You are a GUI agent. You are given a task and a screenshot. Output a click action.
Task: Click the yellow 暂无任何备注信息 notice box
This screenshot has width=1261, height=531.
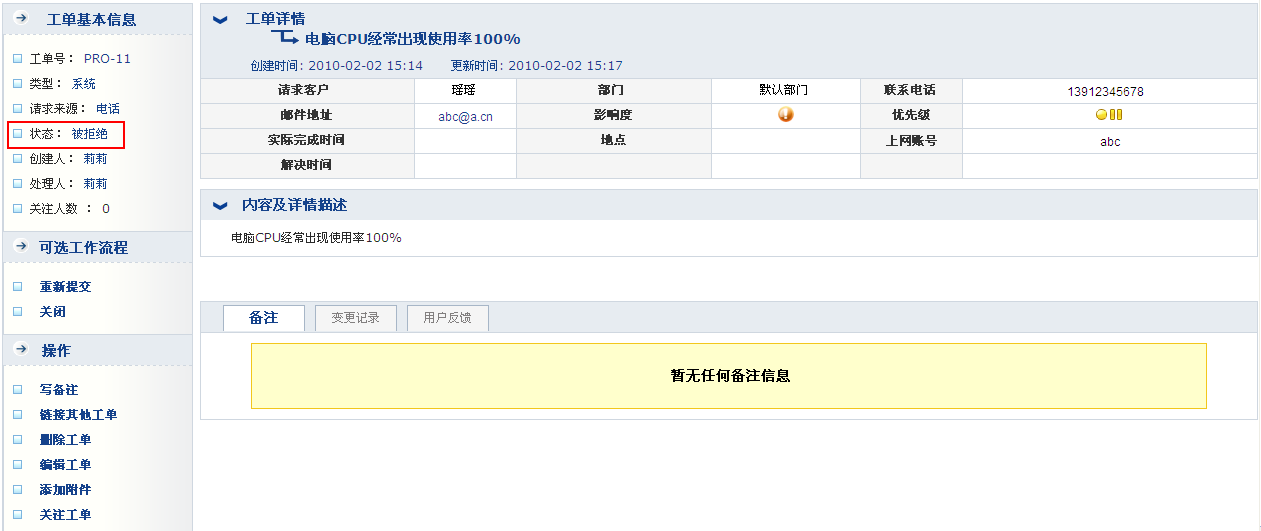click(x=728, y=376)
